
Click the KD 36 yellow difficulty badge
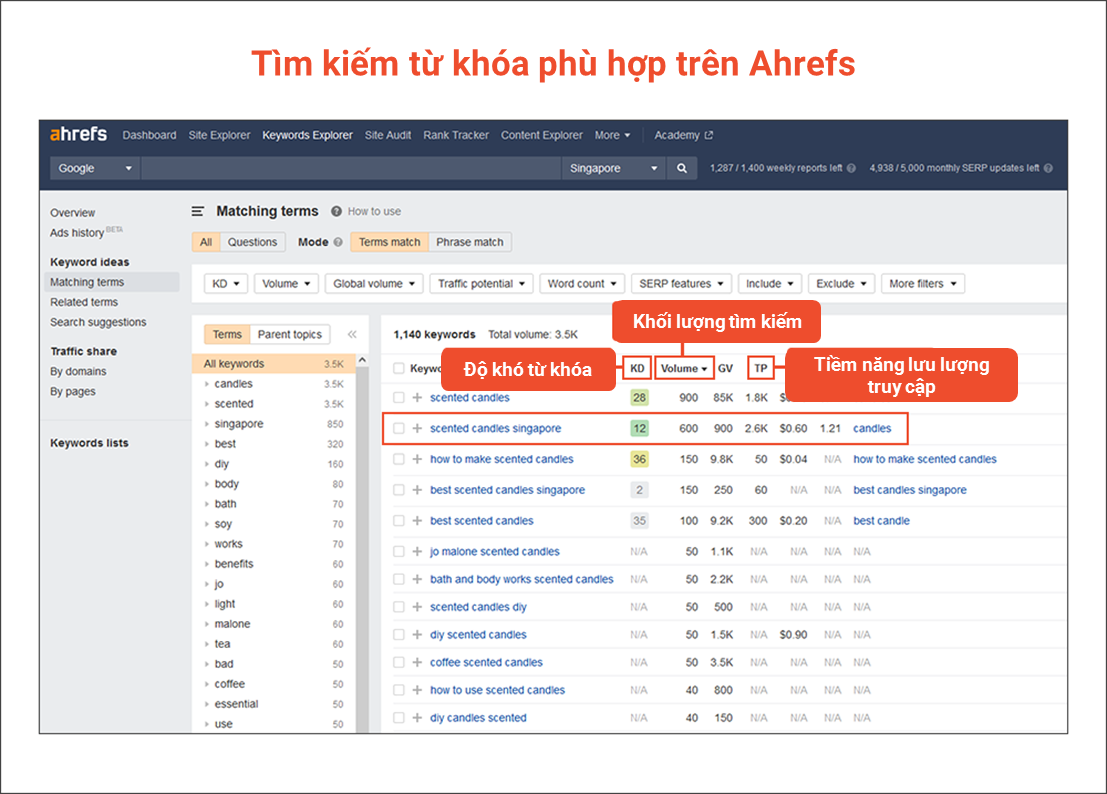[640, 459]
